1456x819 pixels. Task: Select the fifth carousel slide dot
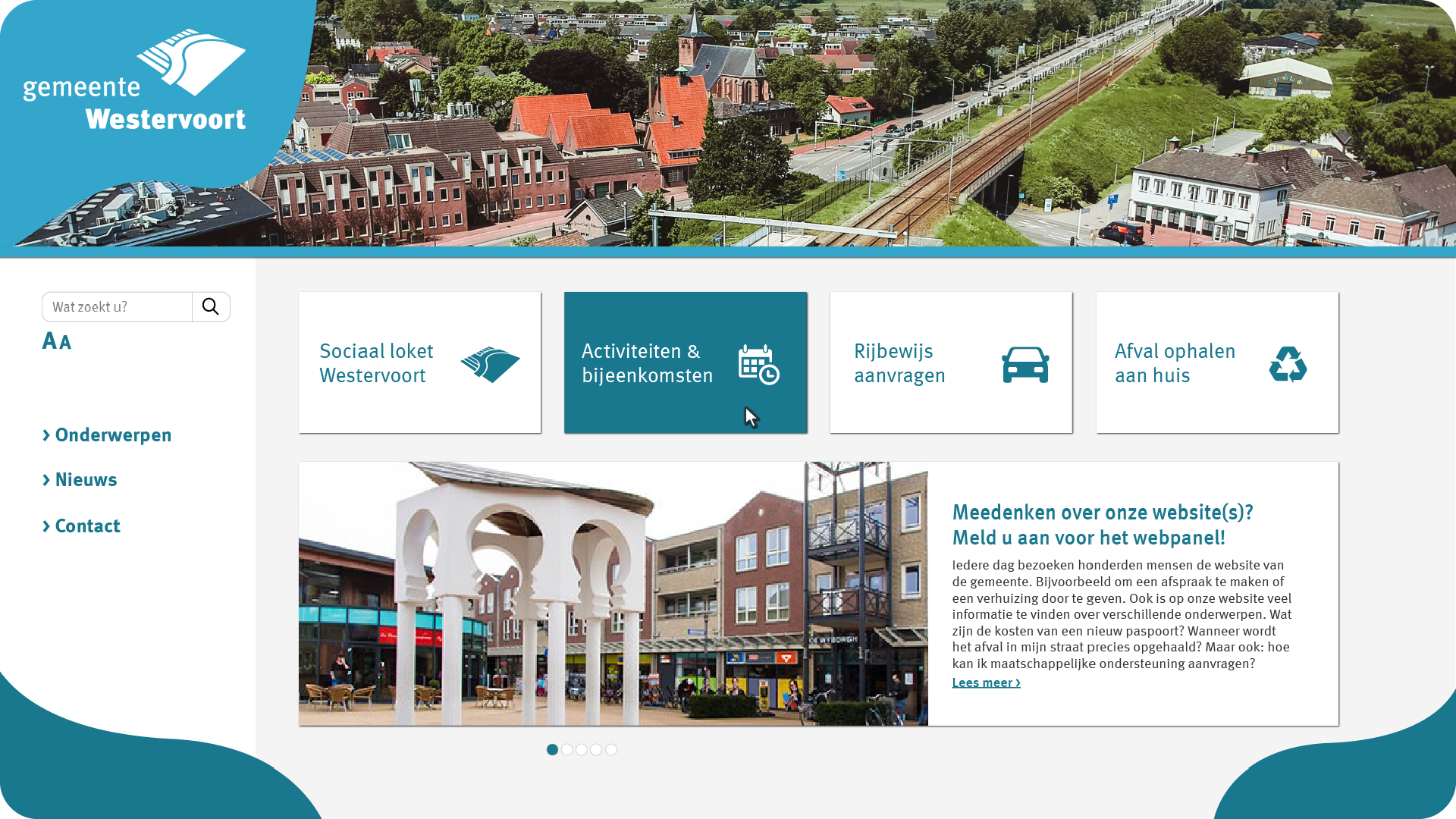click(611, 750)
